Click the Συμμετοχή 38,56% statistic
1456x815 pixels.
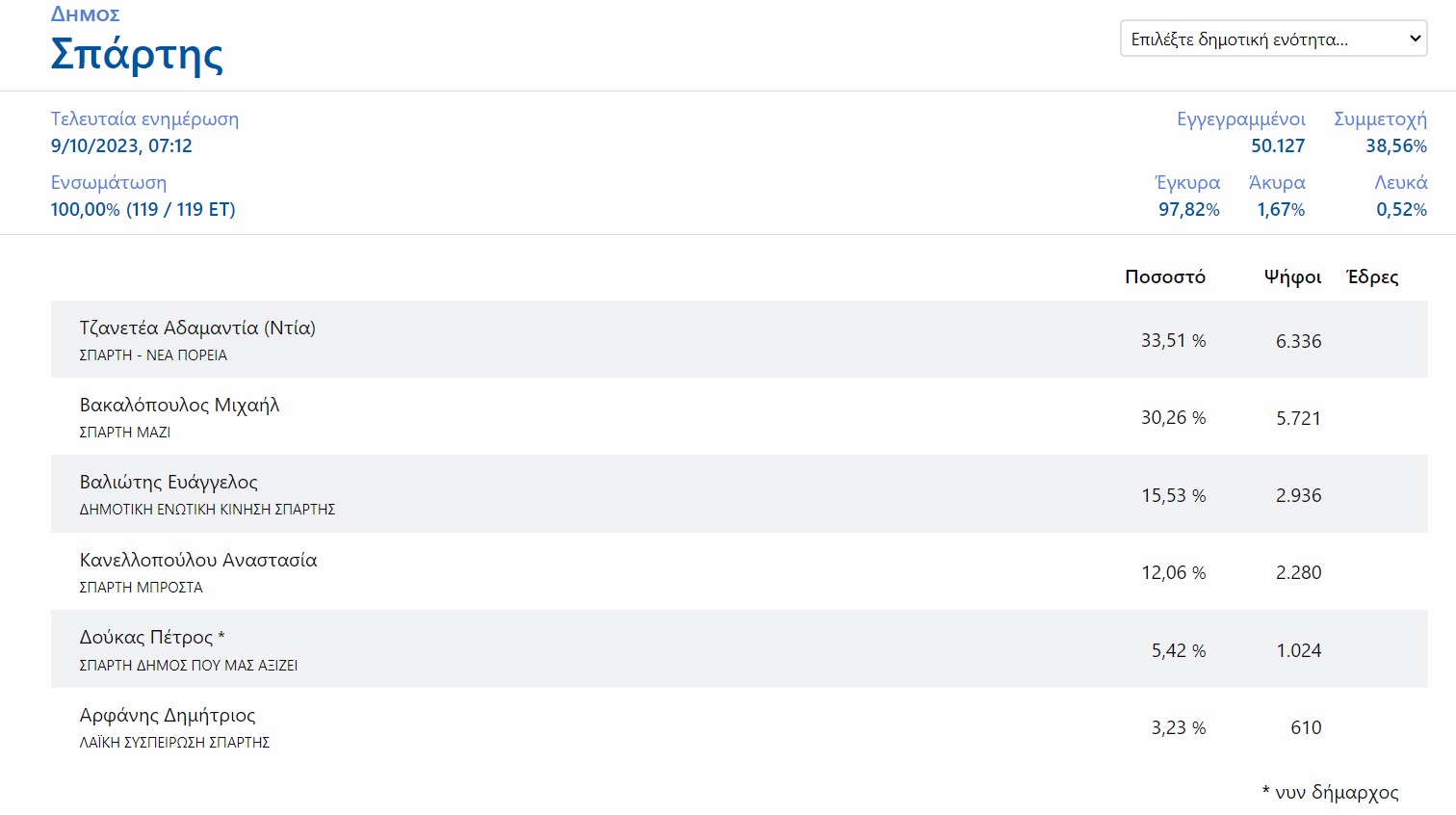pos(1380,132)
